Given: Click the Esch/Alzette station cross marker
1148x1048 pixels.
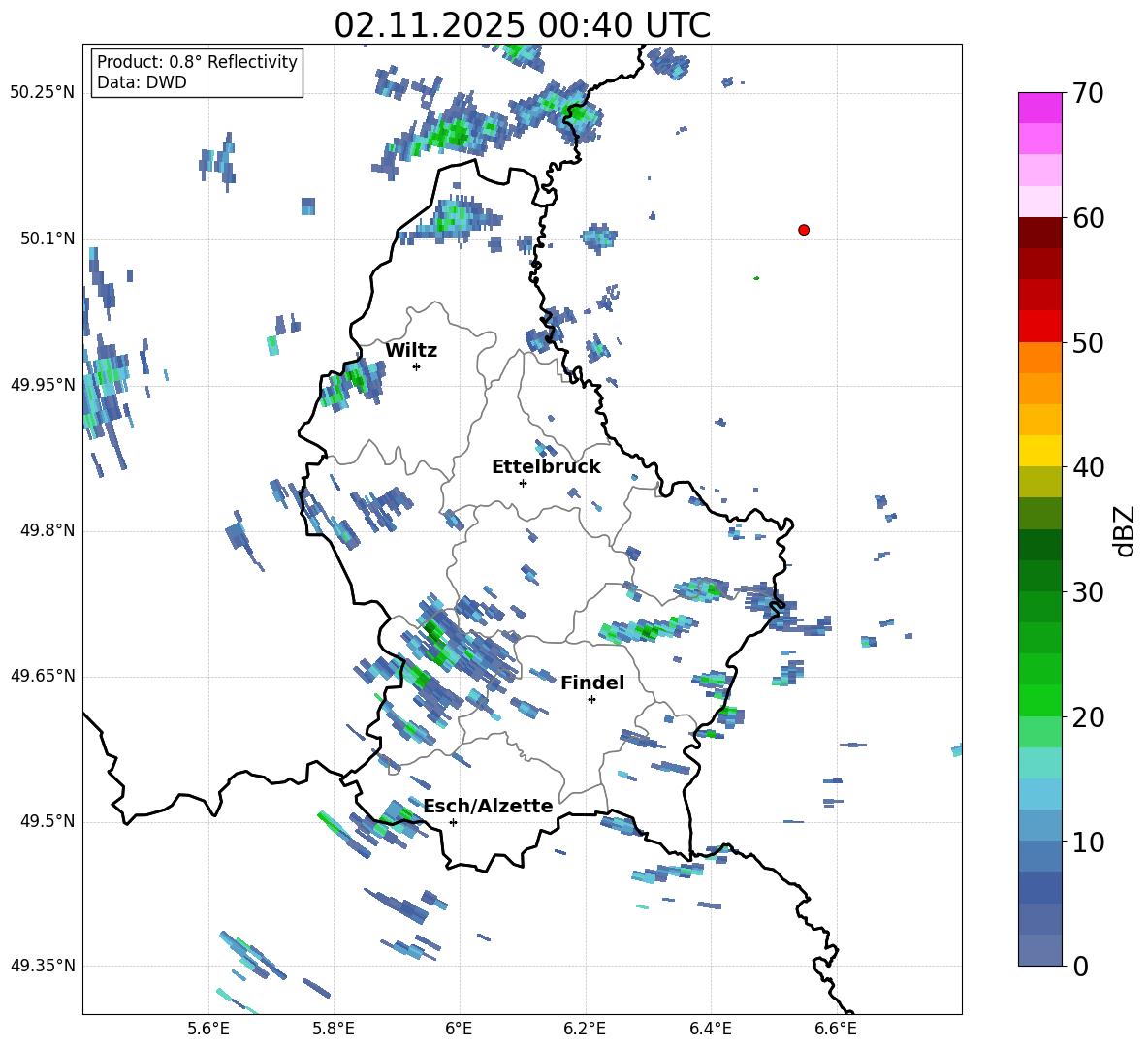Looking at the screenshot, I should click(453, 822).
